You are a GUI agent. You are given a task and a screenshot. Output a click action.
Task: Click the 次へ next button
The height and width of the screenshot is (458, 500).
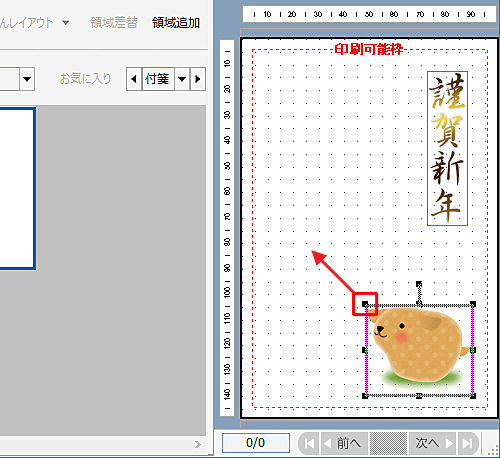point(432,443)
